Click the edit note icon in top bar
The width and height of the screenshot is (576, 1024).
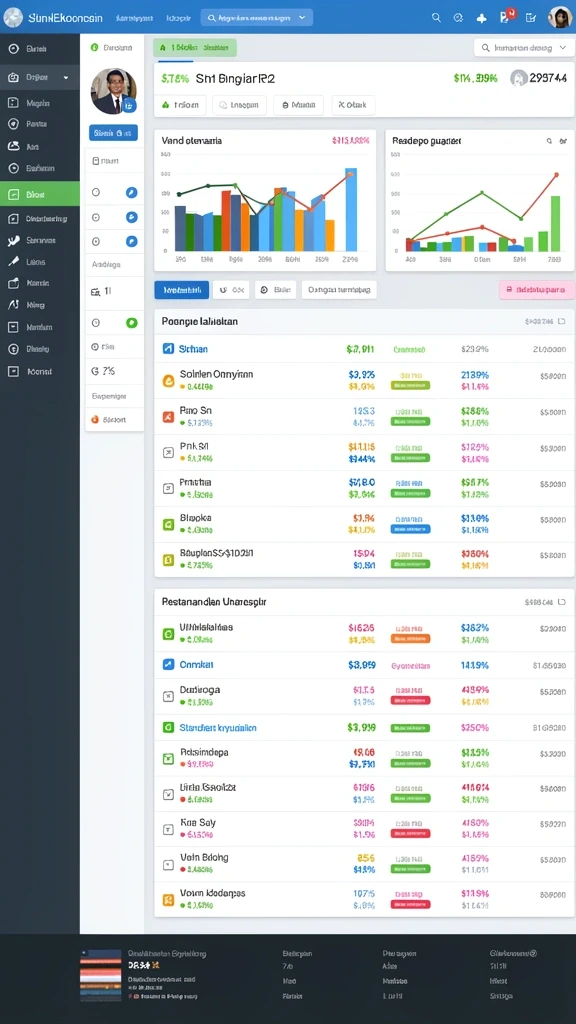coord(531,18)
